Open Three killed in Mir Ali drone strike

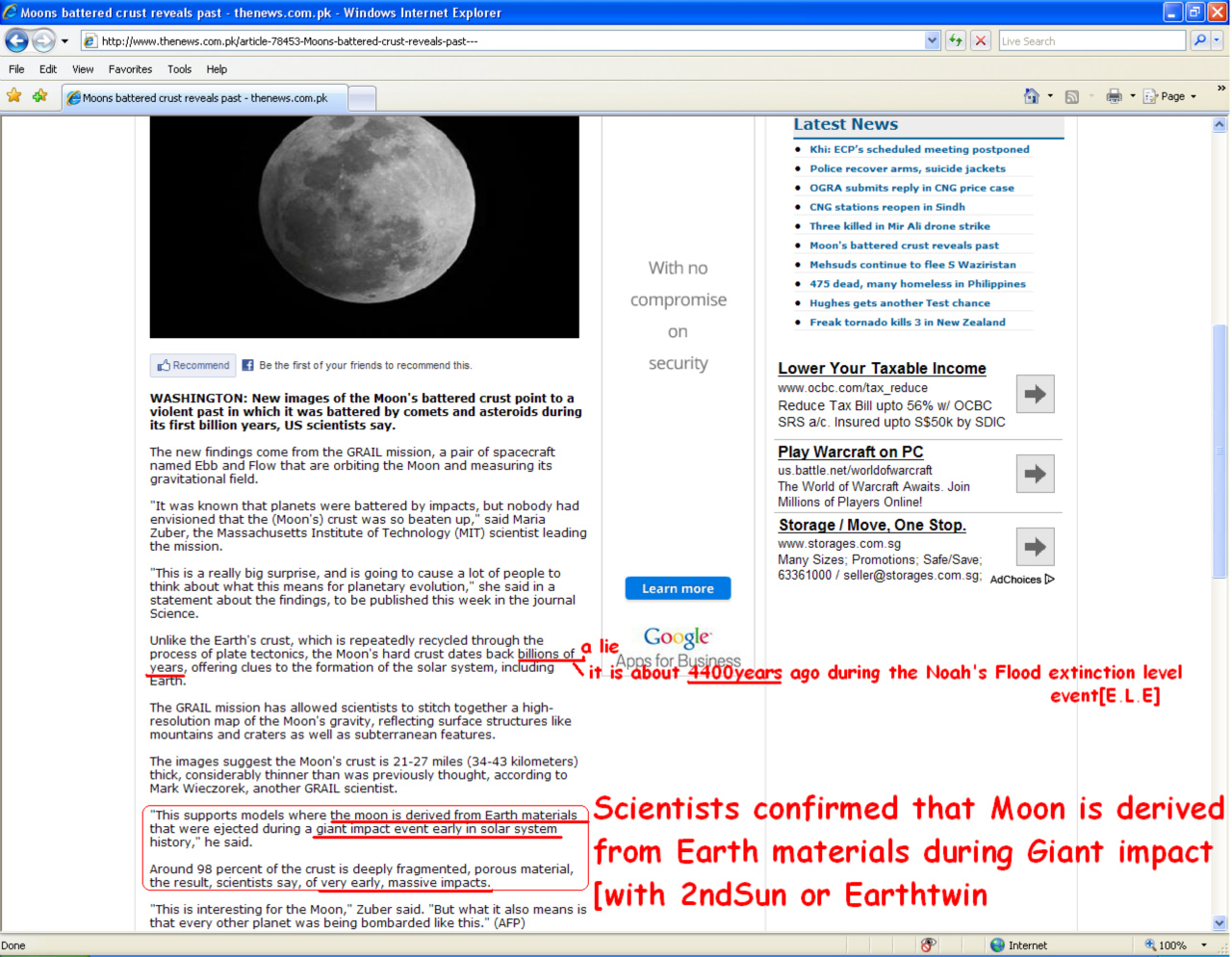(899, 226)
